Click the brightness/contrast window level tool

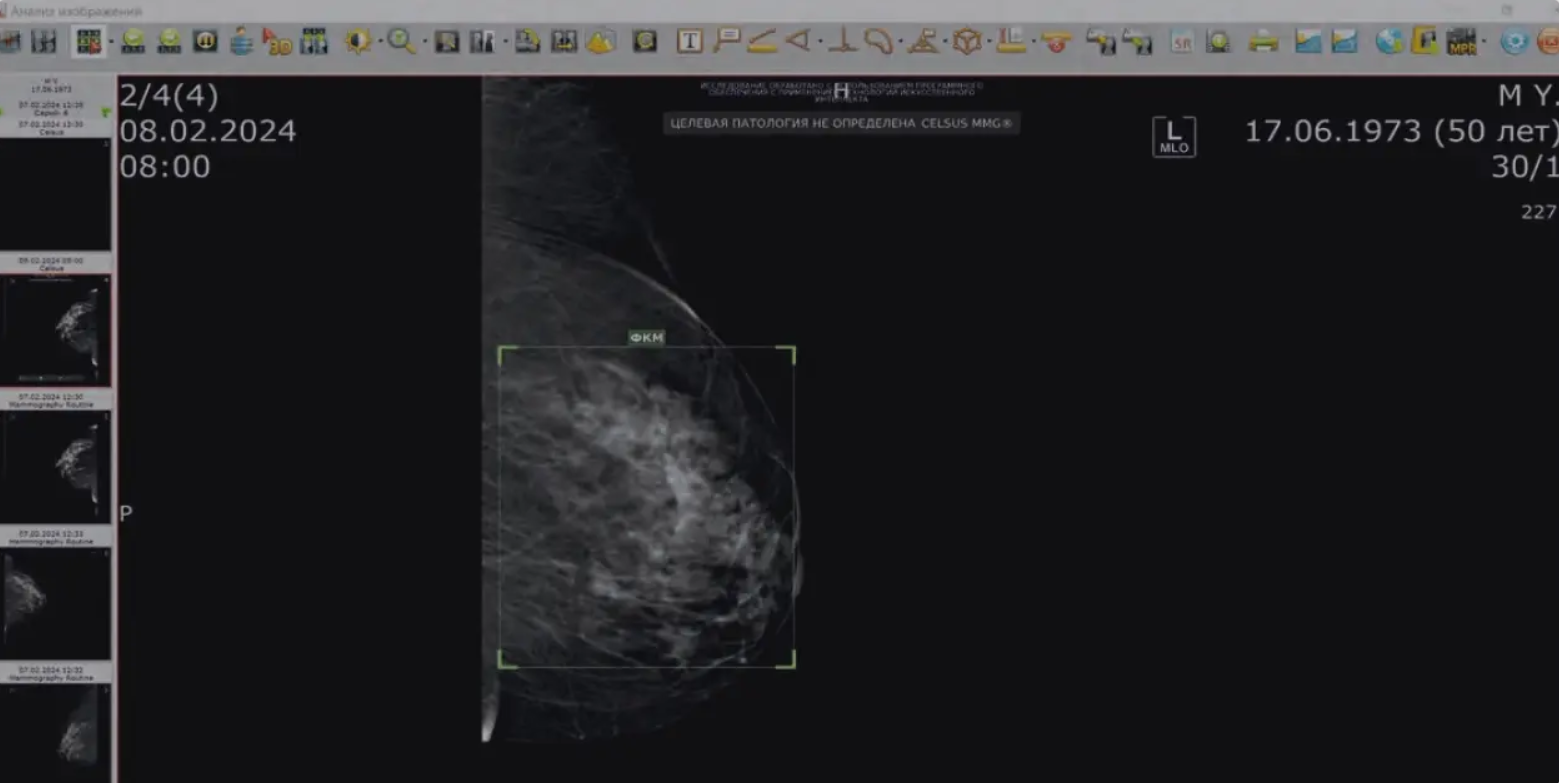coord(357,41)
